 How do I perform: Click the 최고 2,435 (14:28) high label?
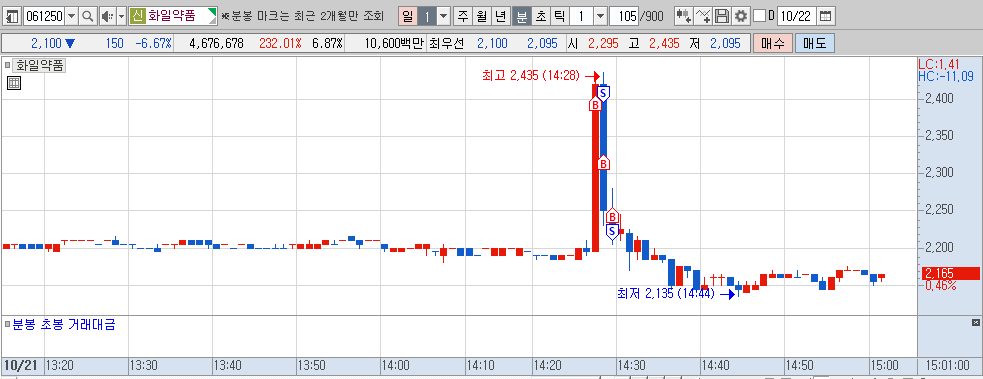coord(532,76)
